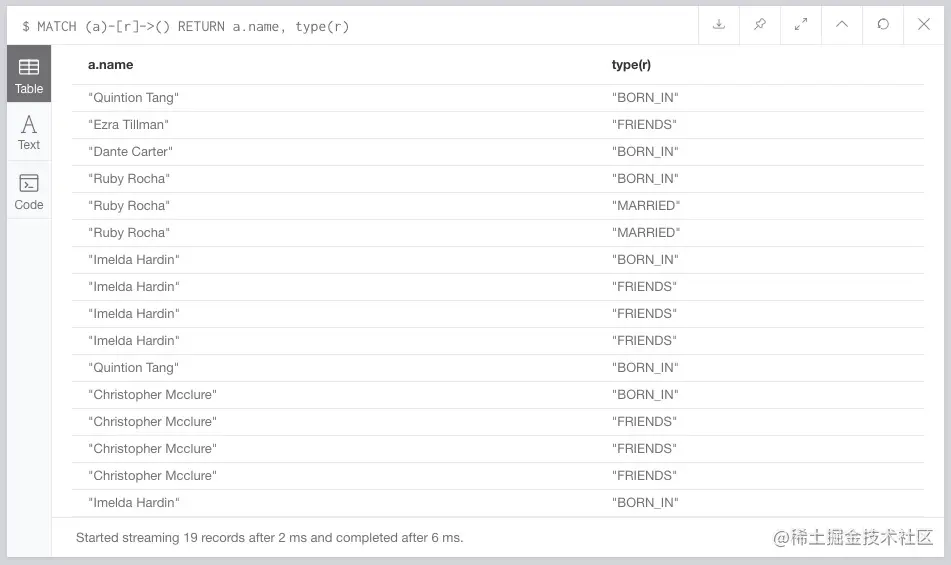Switch to the Text view
Viewport: 951px width, 565px height.
29,132
